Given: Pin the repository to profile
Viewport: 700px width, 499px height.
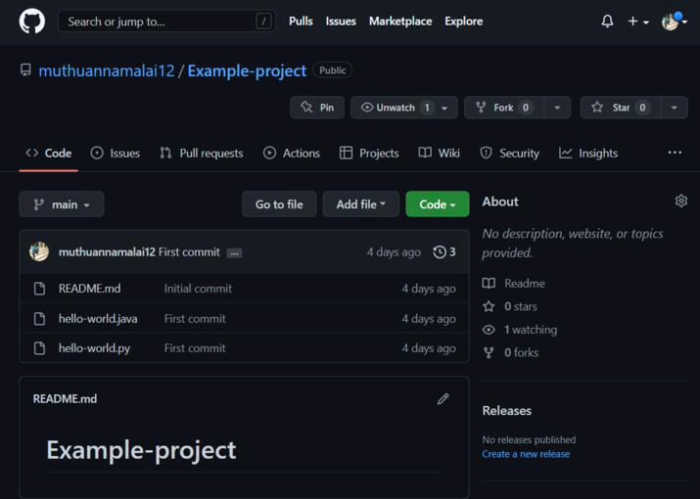Looking at the screenshot, I should tap(317, 107).
